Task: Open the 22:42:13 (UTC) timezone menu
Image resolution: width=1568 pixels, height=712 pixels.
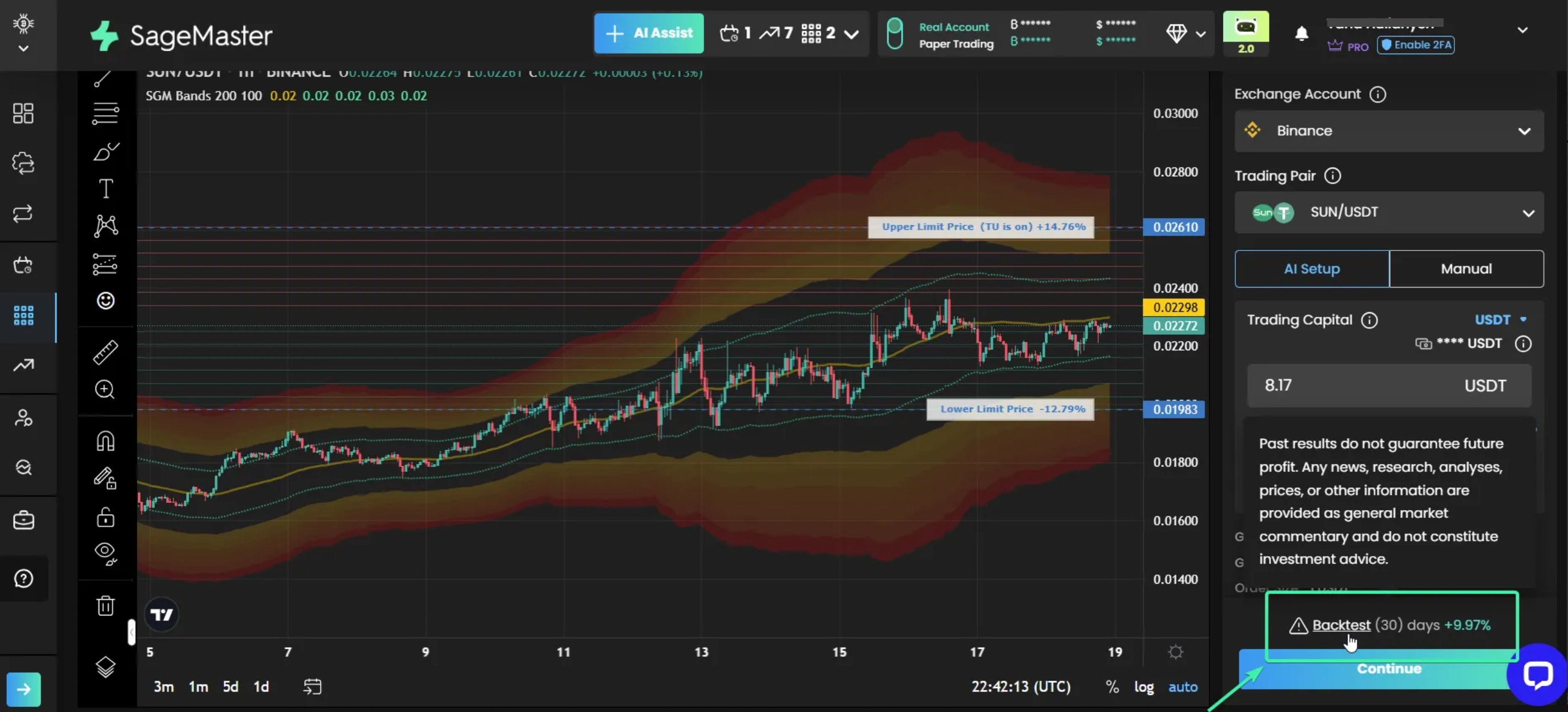Action: [x=1021, y=686]
